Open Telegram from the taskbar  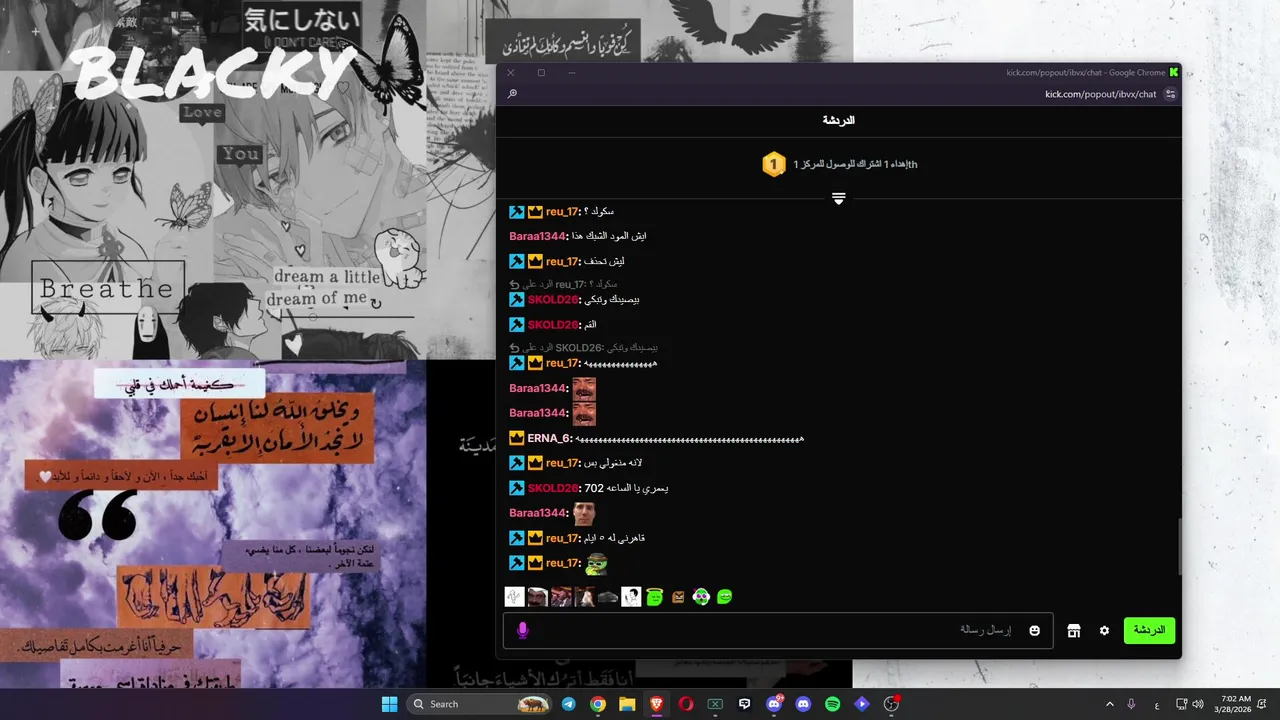pos(569,704)
